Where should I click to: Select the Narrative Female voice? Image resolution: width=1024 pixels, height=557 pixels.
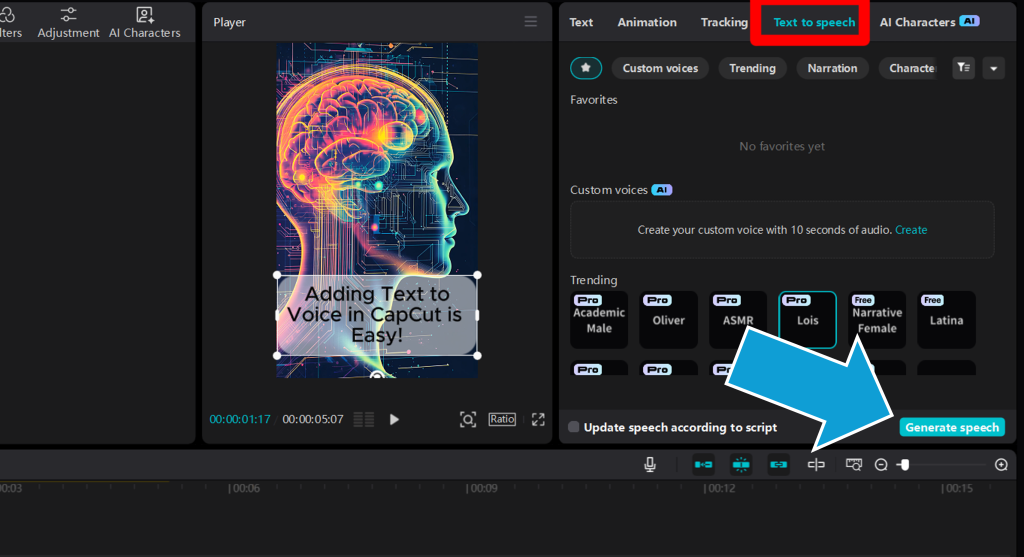(x=876, y=320)
